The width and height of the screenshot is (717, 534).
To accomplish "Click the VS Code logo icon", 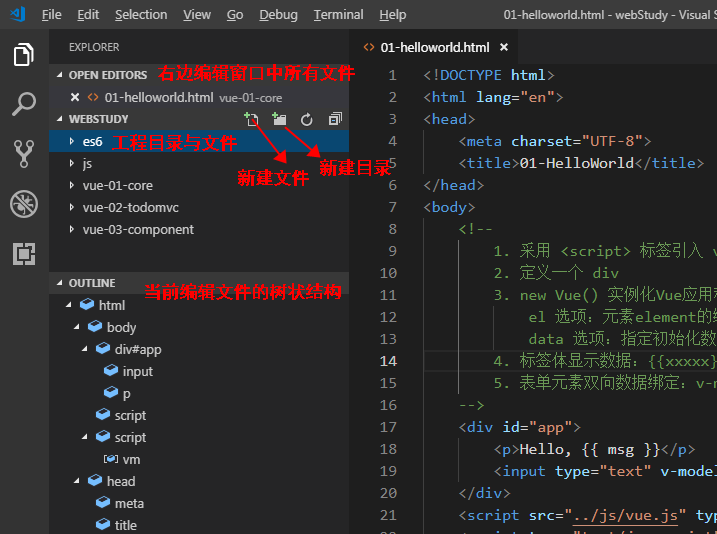I will [x=18, y=15].
